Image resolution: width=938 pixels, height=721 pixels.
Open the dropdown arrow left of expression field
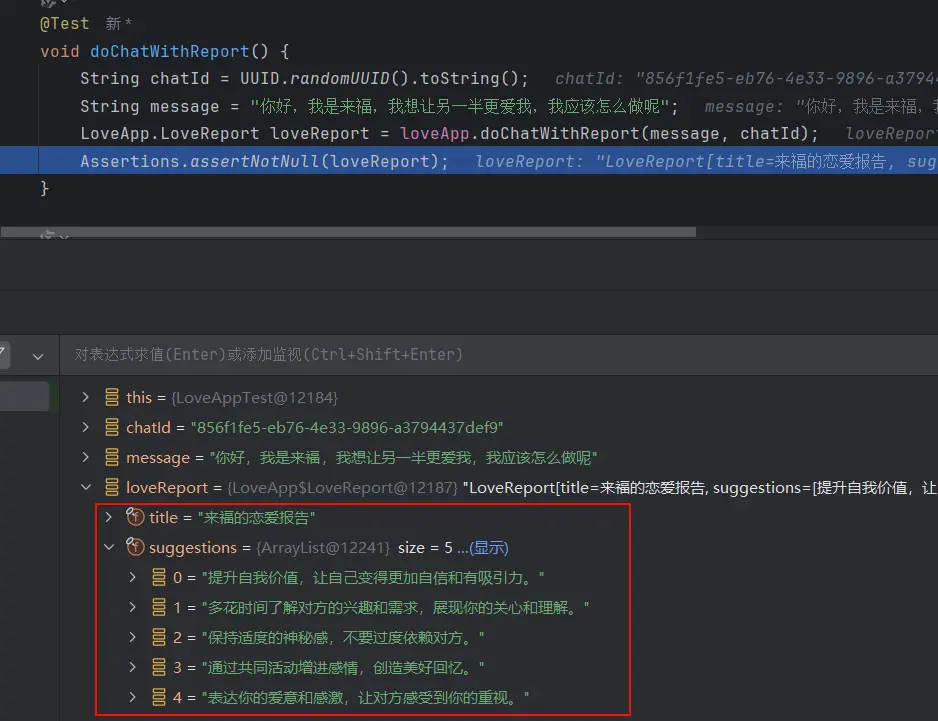coord(38,357)
